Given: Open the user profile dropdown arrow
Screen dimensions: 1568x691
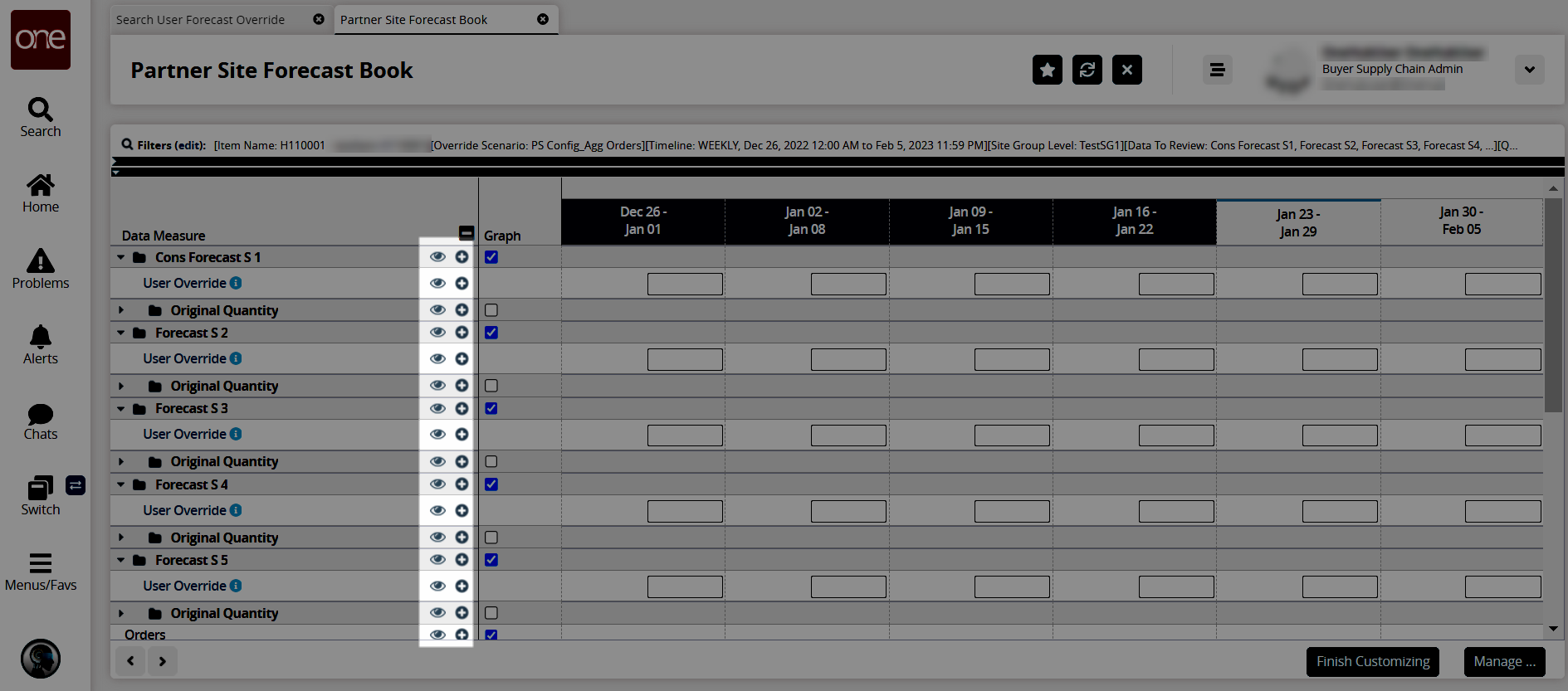Looking at the screenshot, I should pos(1530,70).
